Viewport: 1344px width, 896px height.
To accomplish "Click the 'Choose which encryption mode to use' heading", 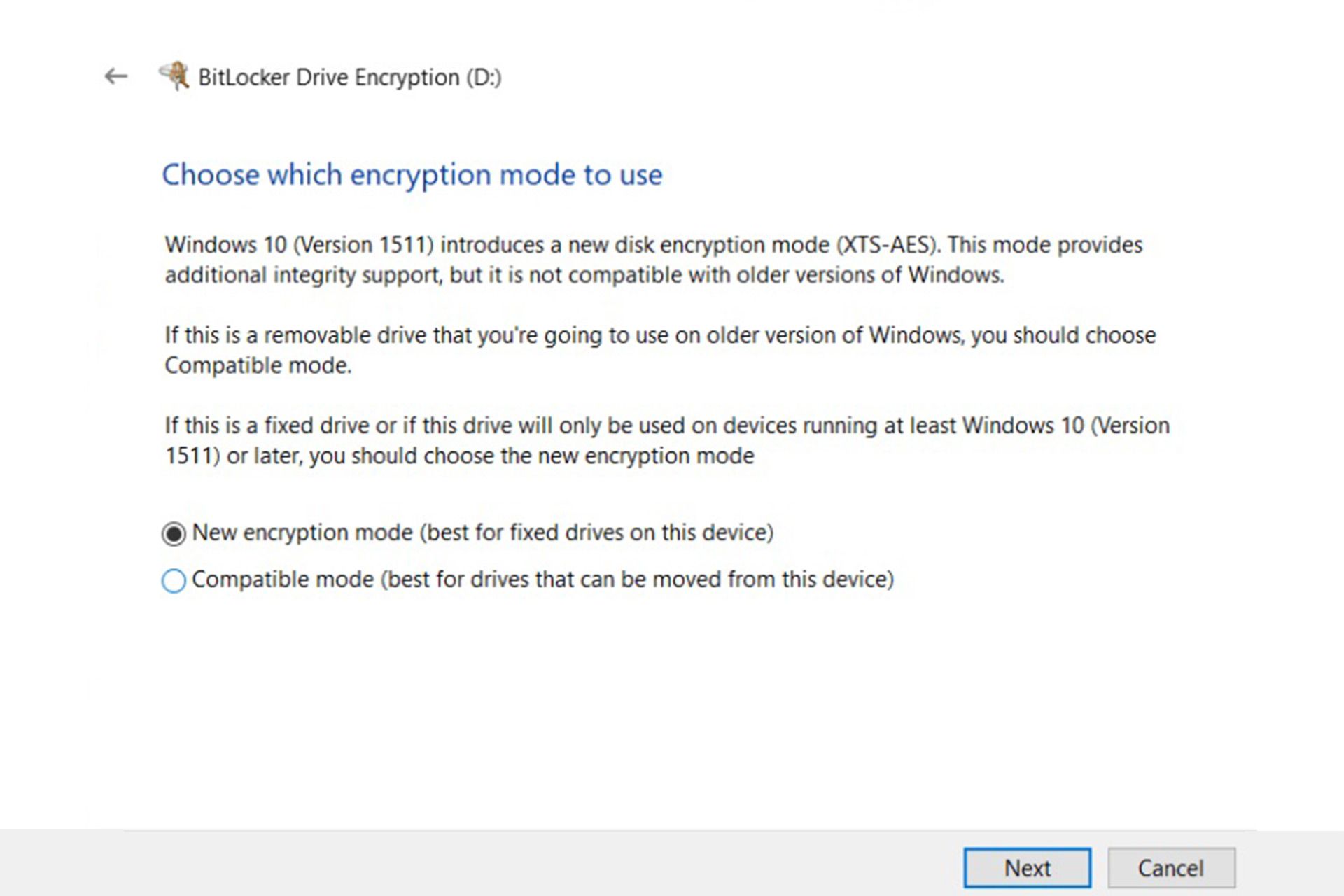I will tap(412, 174).
